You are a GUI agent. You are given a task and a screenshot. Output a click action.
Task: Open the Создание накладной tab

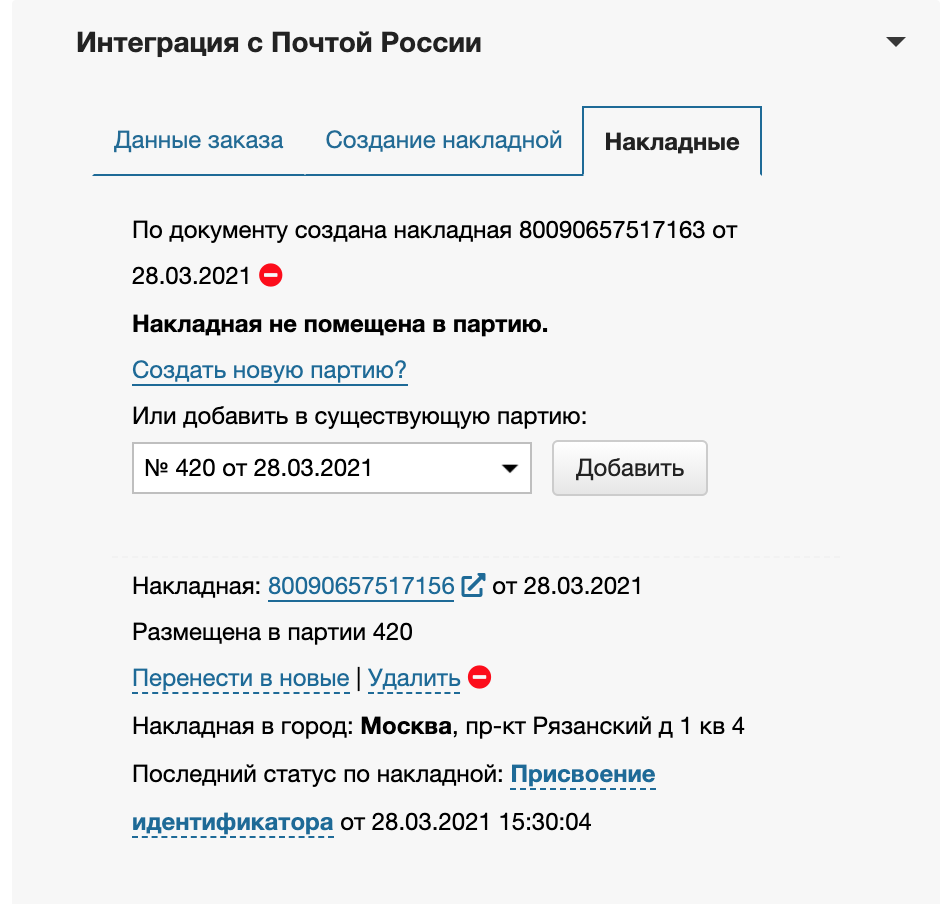coord(444,140)
